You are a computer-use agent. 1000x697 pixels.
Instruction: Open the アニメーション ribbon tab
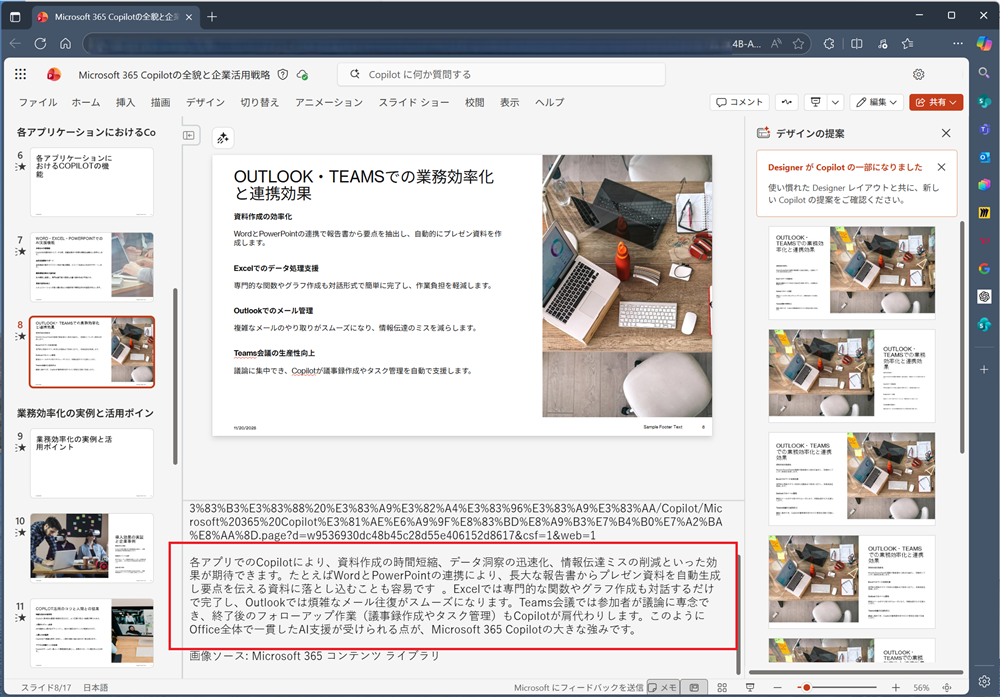329,102
